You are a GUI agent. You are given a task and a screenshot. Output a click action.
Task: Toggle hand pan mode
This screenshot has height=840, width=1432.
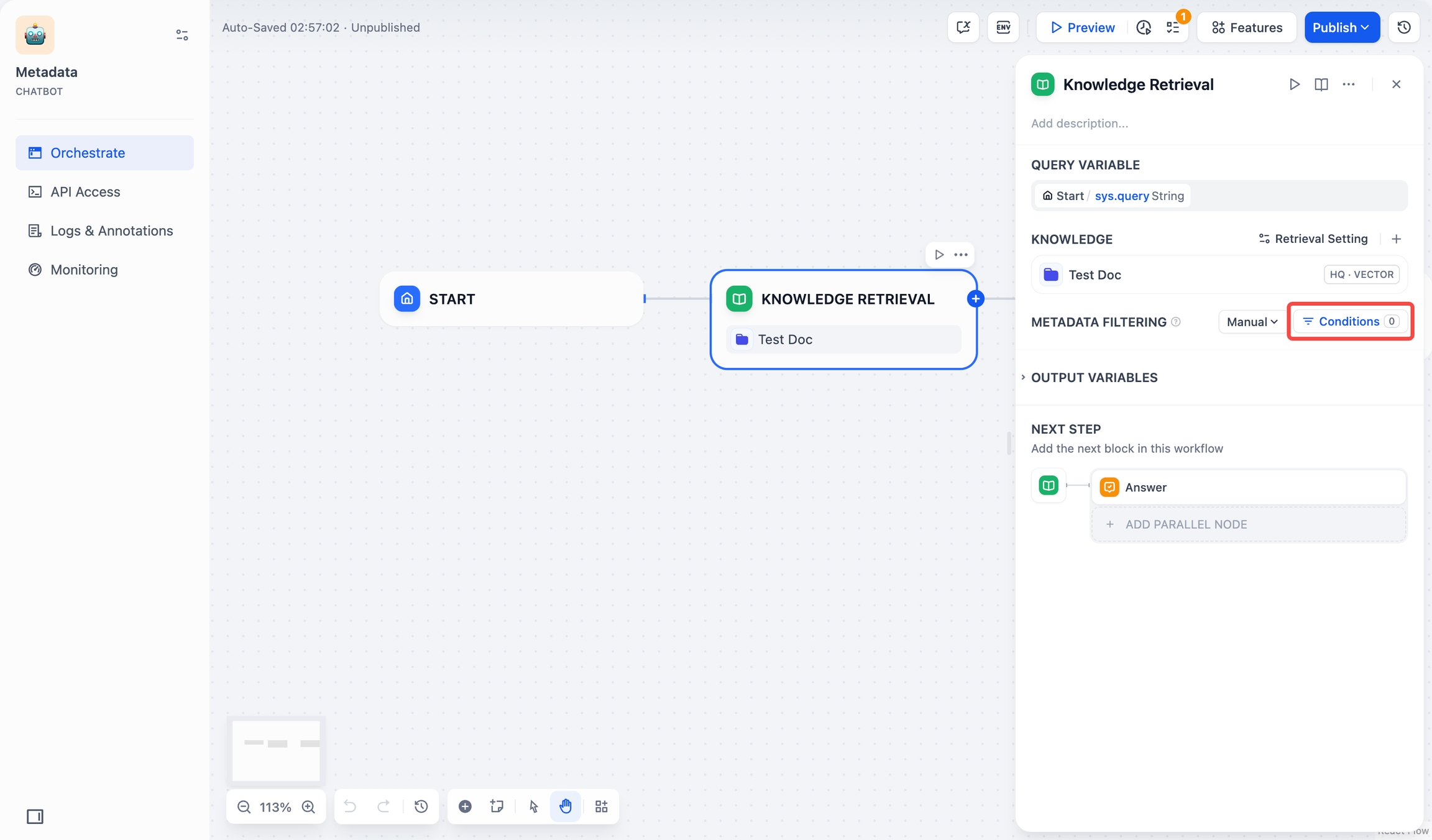[565, 806]
